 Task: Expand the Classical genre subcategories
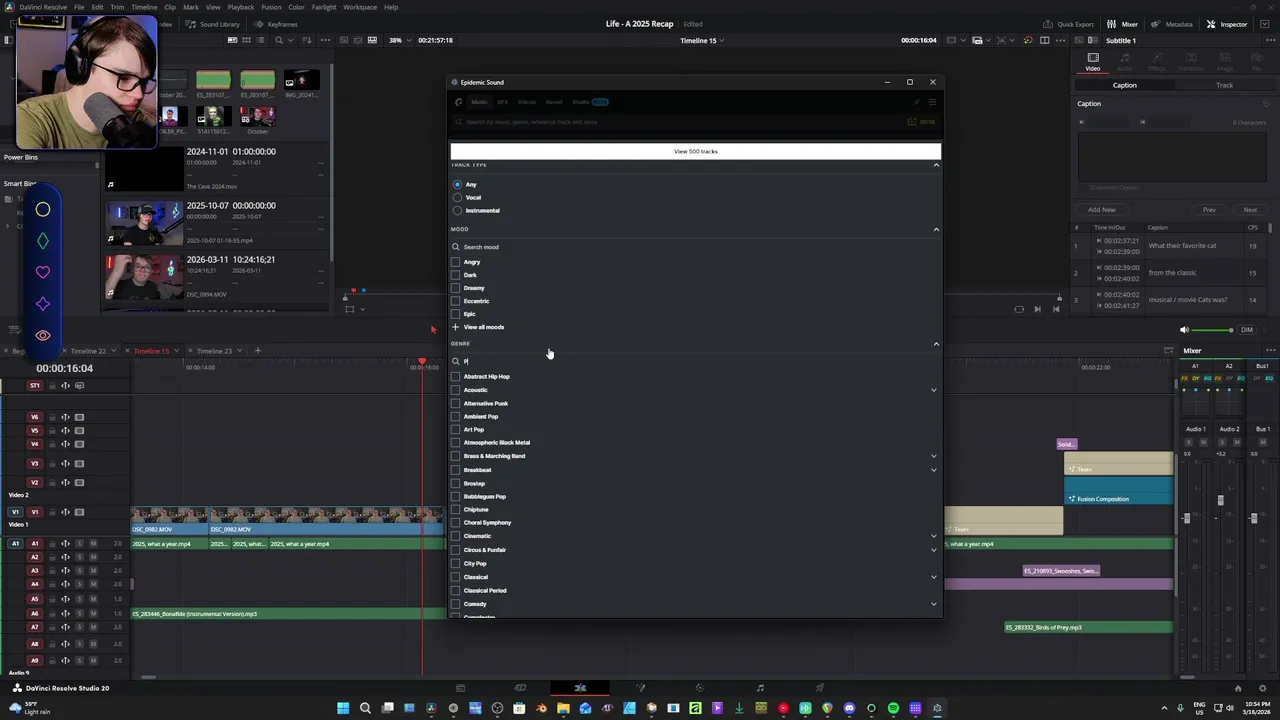934,577
